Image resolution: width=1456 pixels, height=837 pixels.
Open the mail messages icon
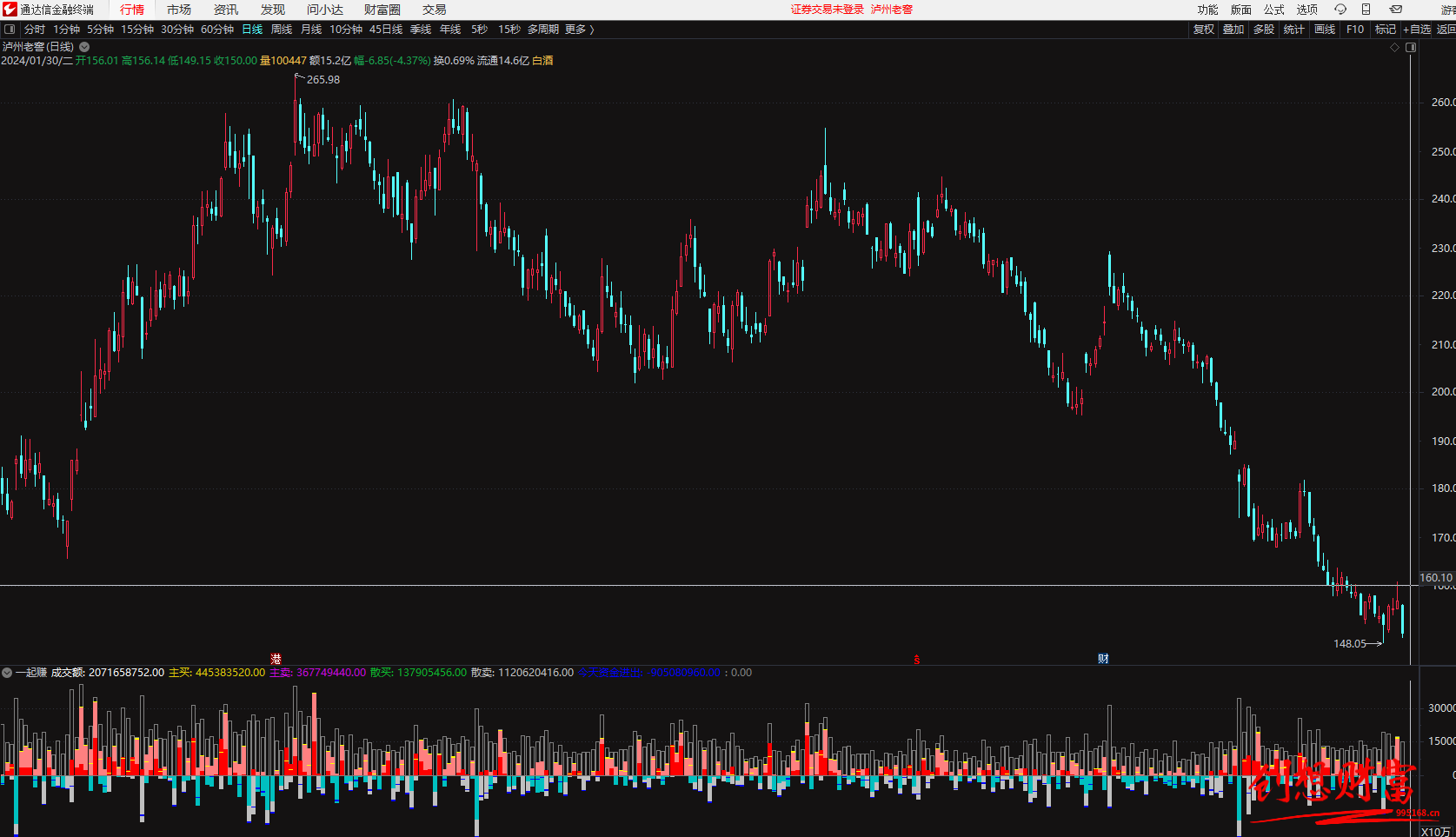[x=1396, y=10]
